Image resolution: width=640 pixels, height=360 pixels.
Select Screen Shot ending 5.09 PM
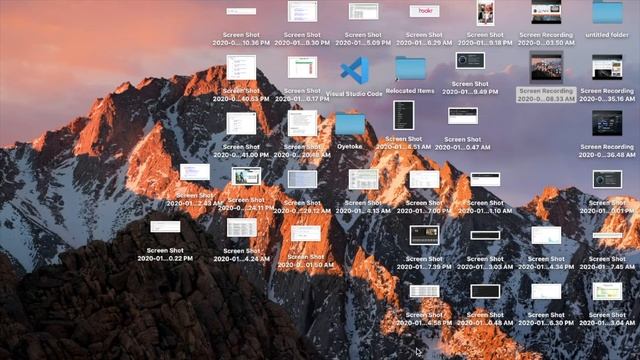click(363, 11)
